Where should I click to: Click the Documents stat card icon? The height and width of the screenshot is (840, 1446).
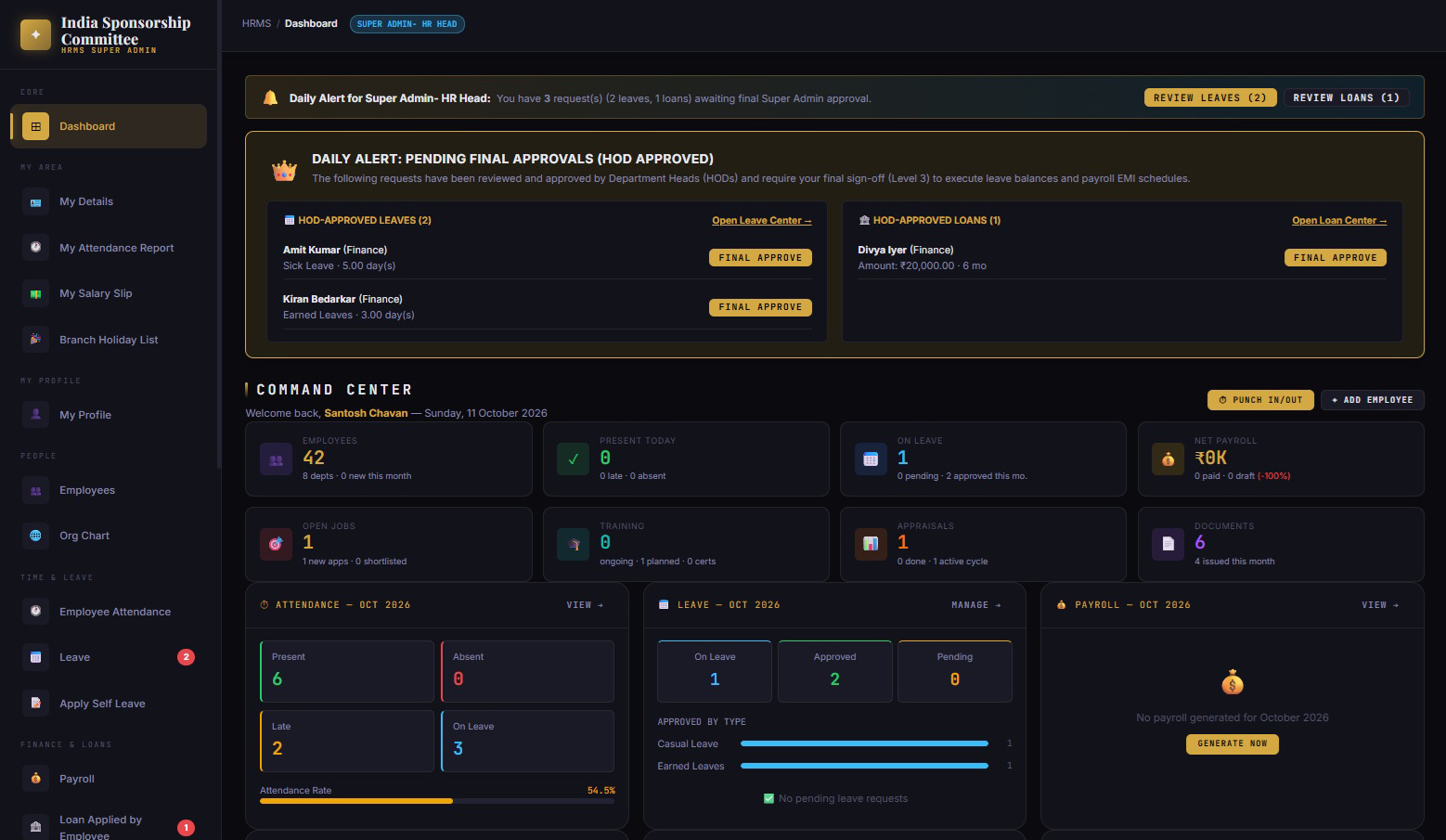tap(1168, 544)
